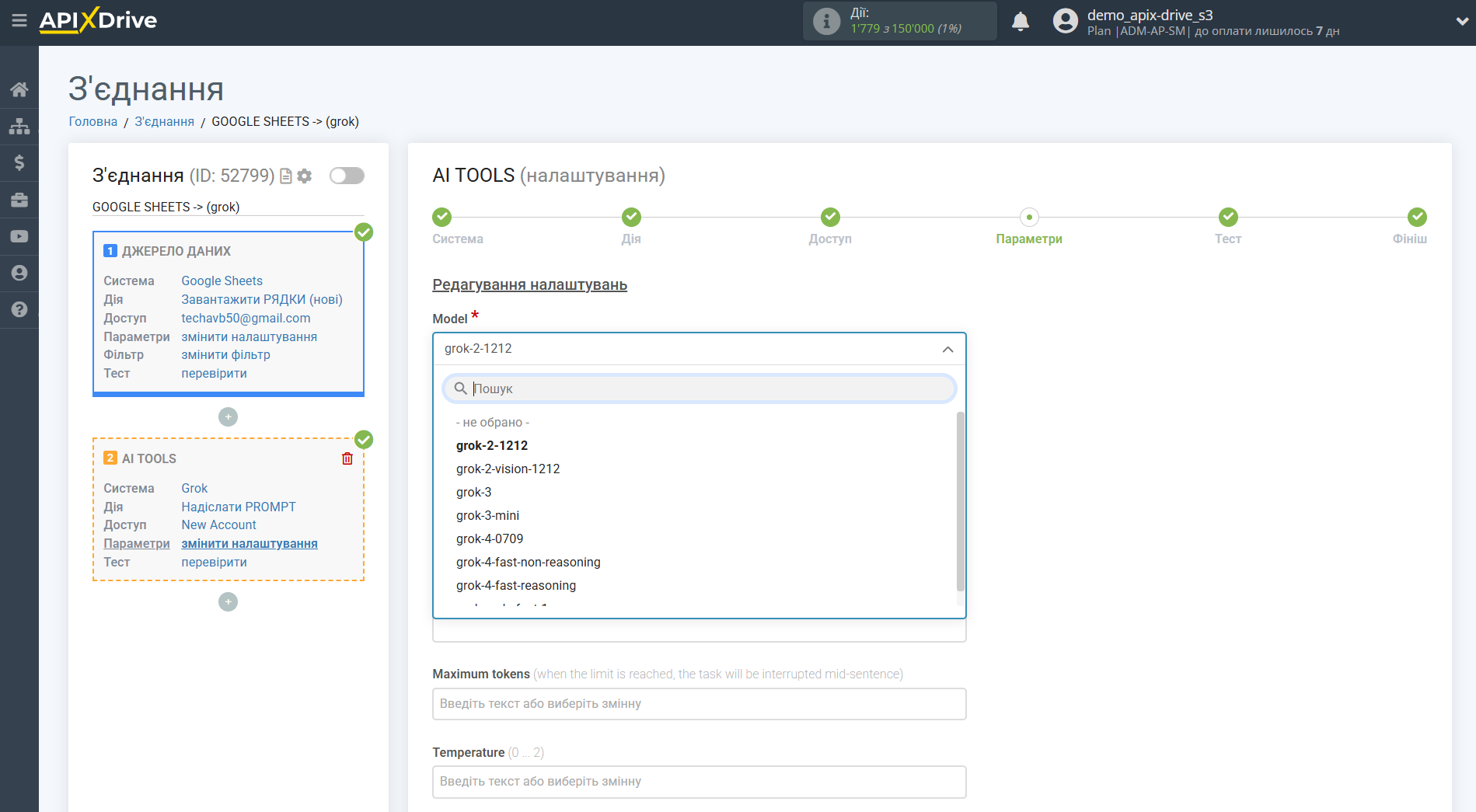
Task: Open the home icon in sidebar
Action: tap(19, 89)
